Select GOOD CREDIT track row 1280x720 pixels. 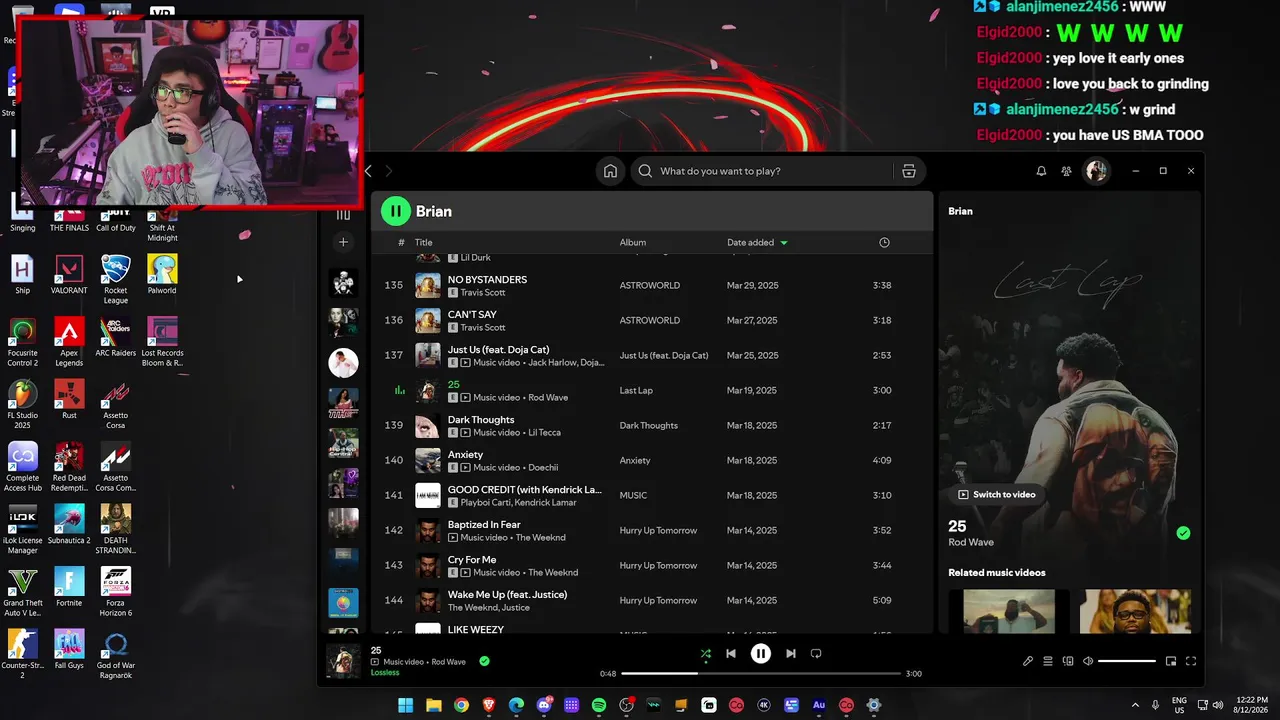[651, 495]
